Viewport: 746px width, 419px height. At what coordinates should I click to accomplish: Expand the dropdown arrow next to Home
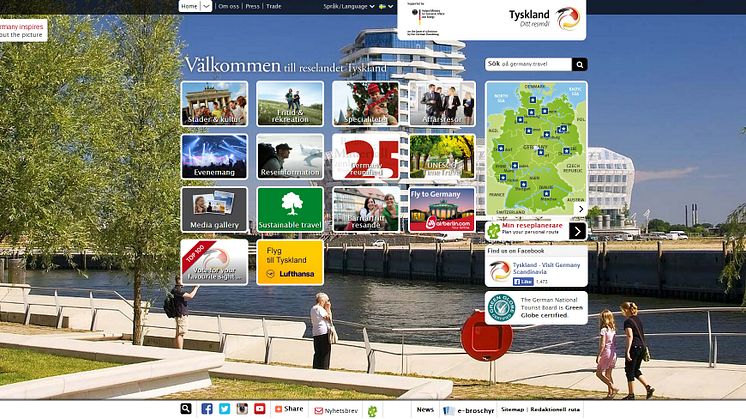point(206,6)
